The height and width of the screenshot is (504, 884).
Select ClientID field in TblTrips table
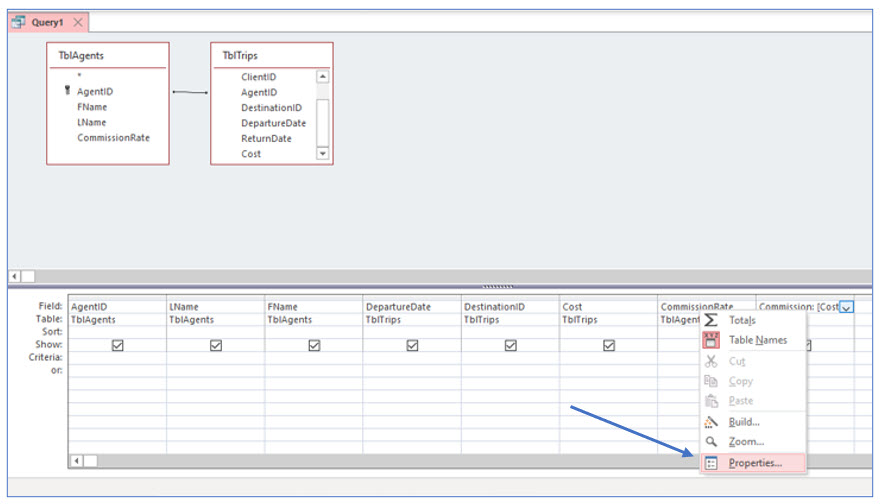pyautogui.click(x=259, y=77)
